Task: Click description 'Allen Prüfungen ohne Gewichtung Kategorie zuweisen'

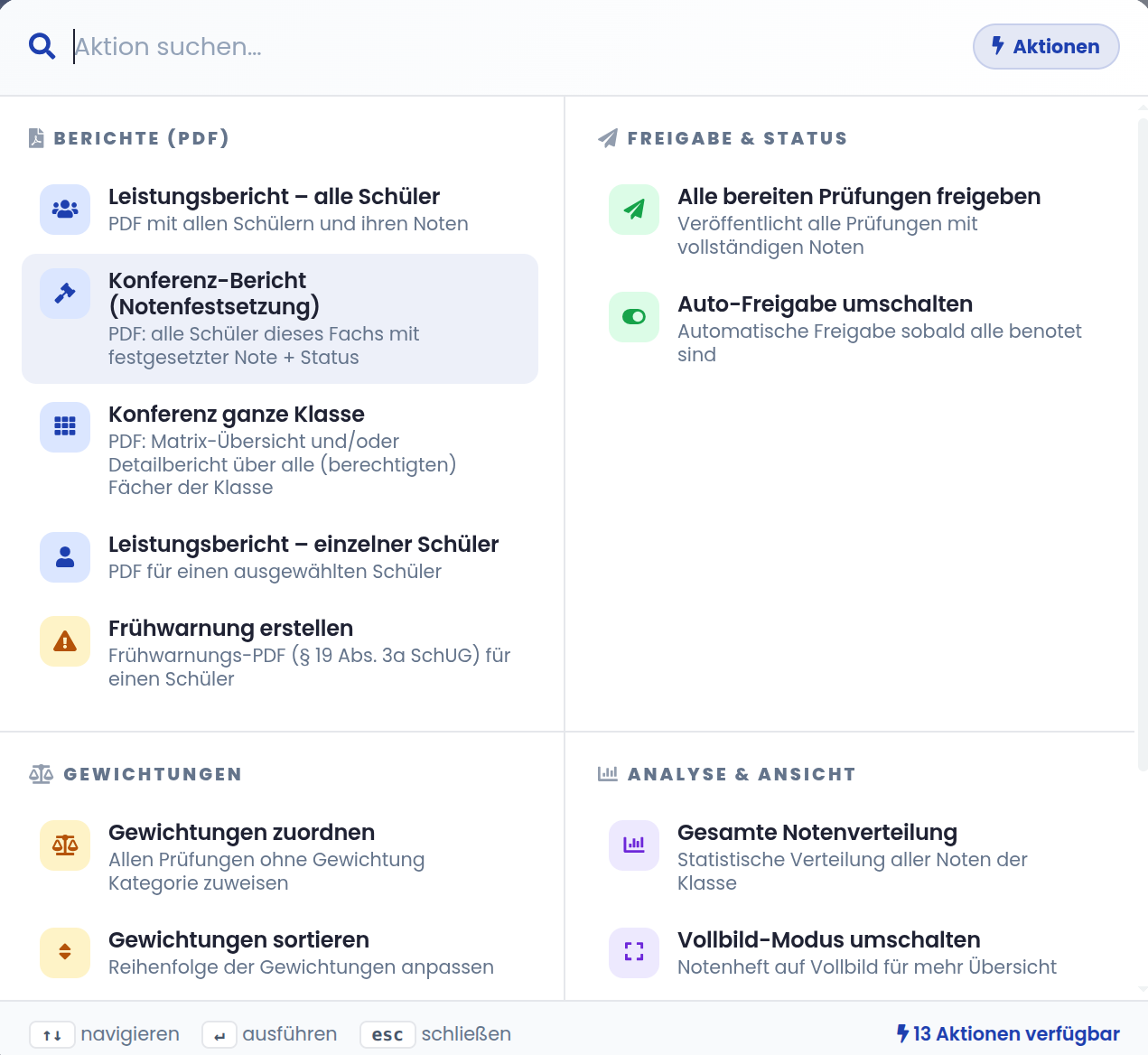Action: point(266,871)
